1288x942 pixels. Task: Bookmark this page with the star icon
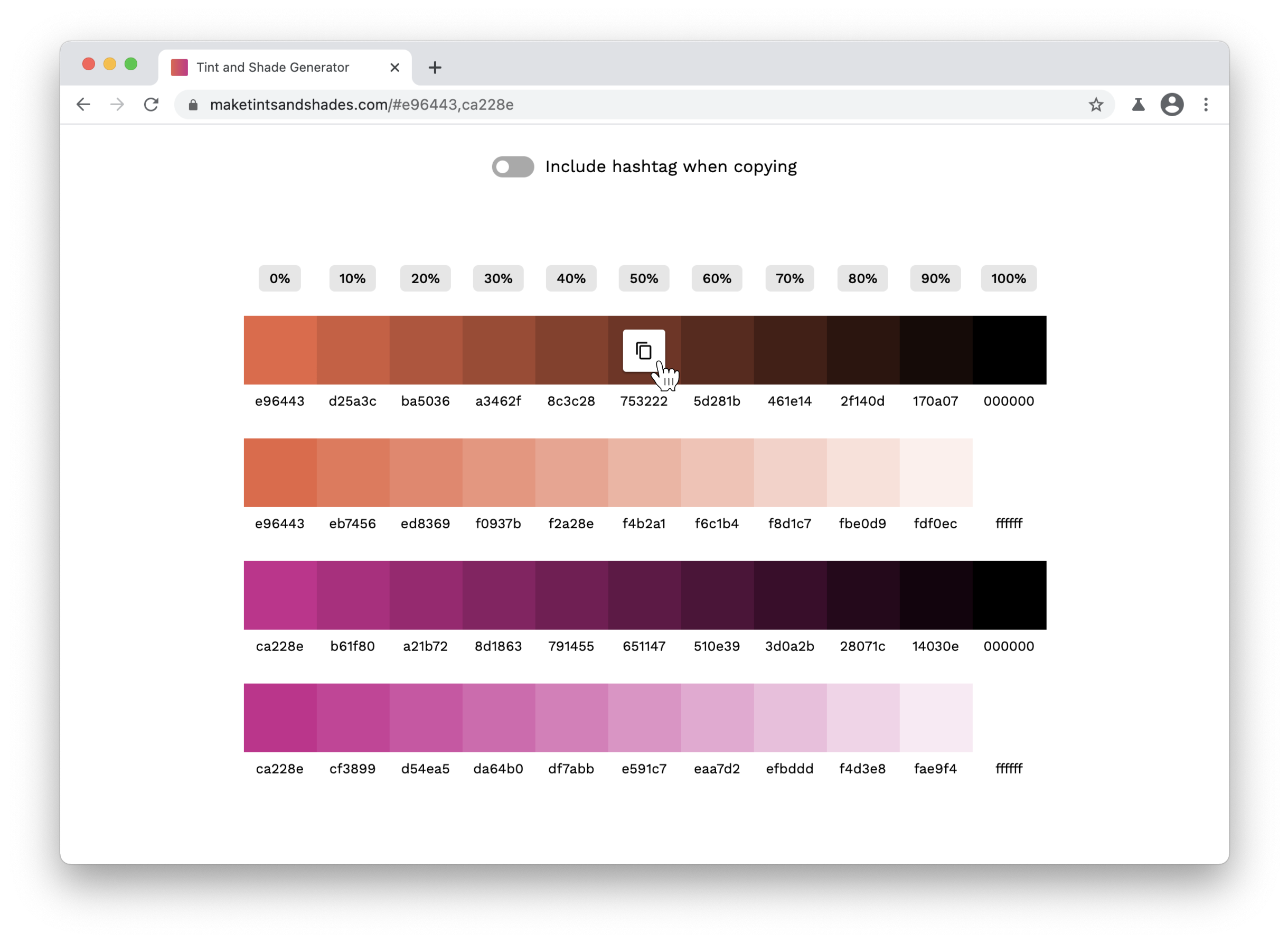tap(1095, 105)
